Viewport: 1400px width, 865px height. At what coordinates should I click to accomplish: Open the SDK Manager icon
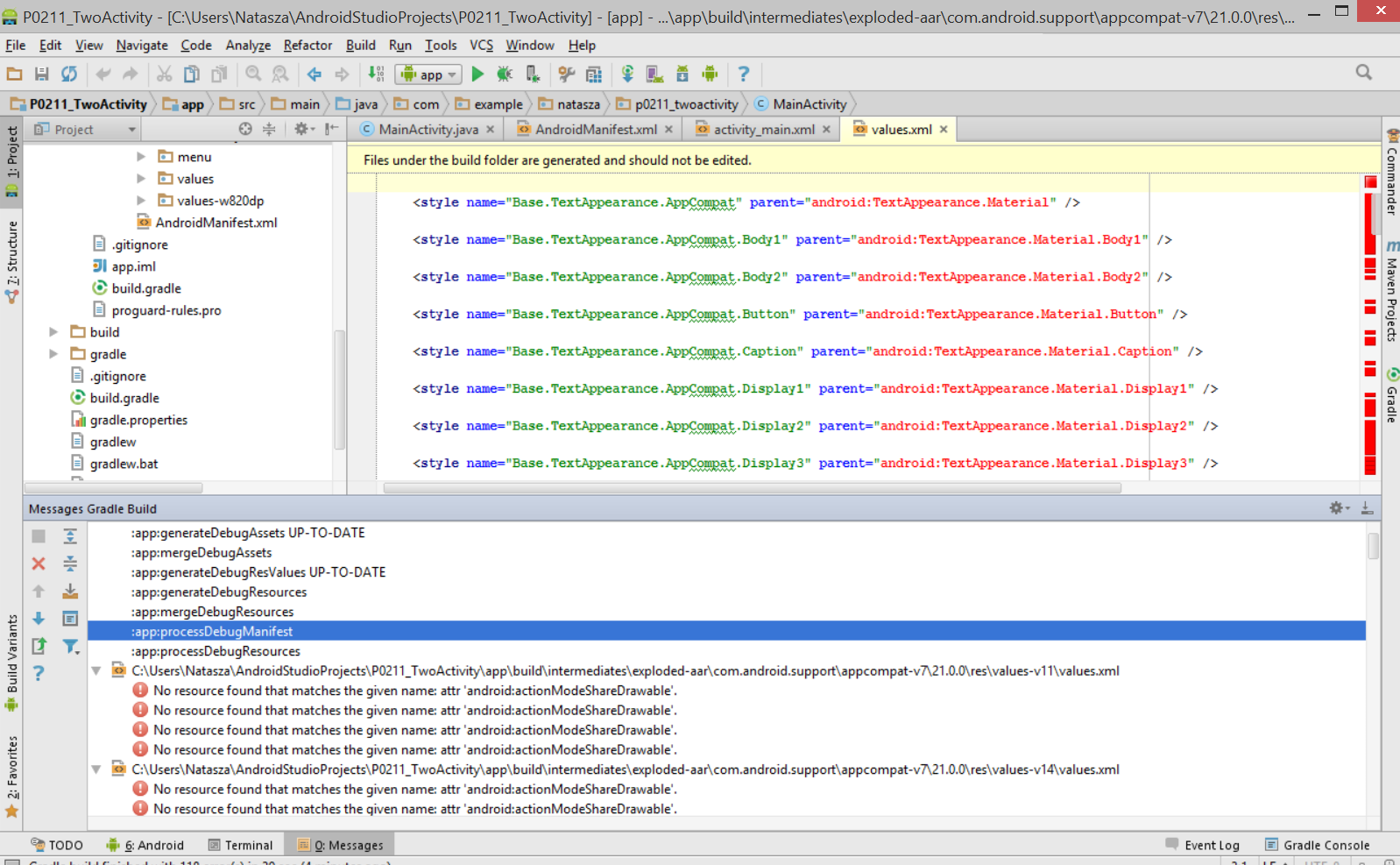coord(682,74)
